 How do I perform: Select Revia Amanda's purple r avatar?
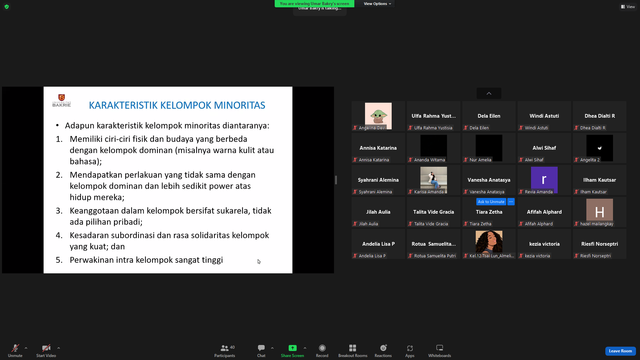click(544, 180)
